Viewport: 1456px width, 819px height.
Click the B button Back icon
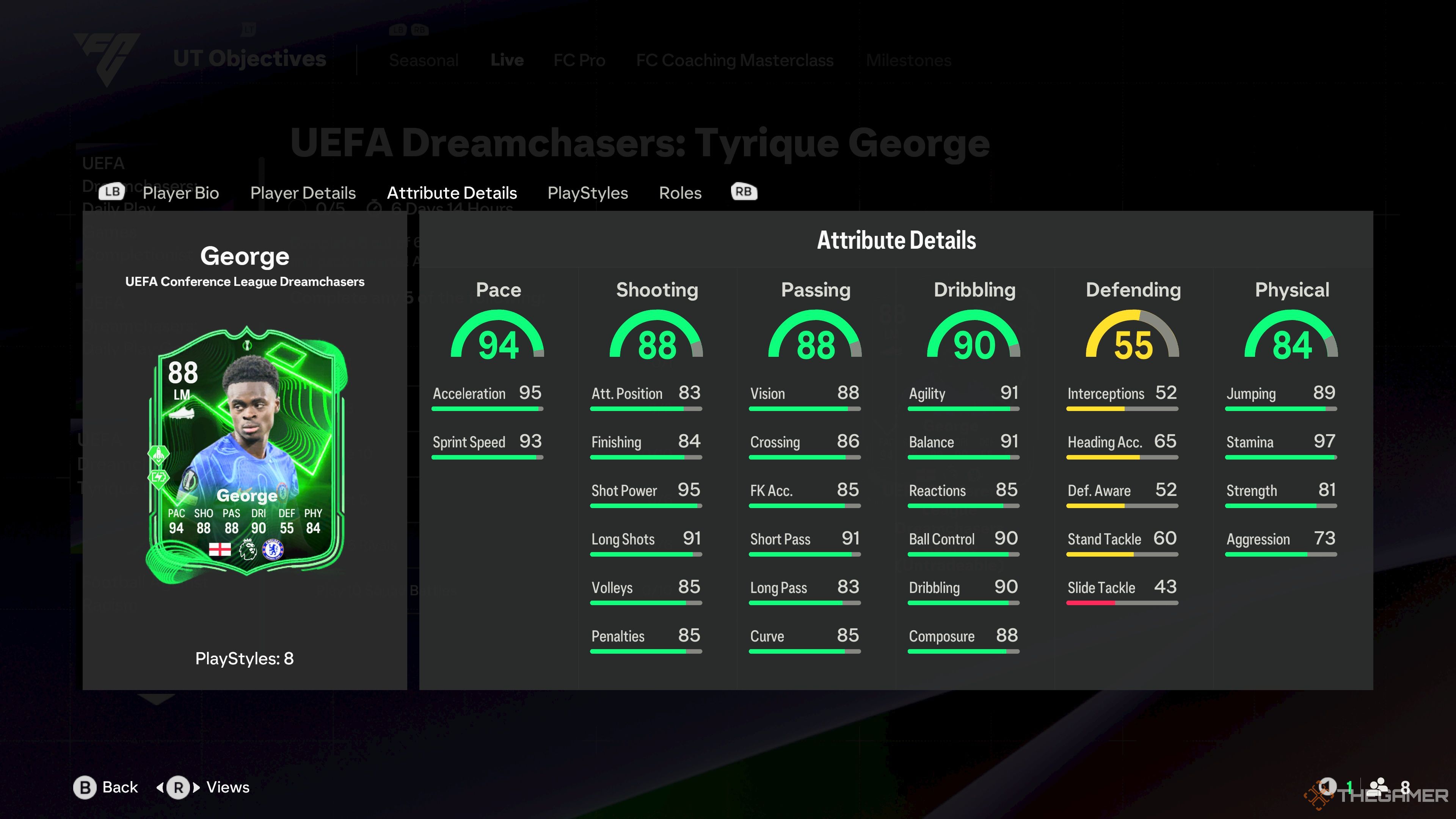pos(85,788)
